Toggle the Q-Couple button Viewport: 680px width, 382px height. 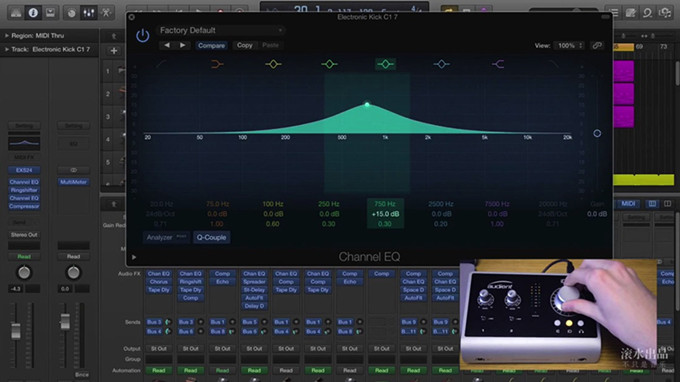pyautogui.click(x=211, y=237)
